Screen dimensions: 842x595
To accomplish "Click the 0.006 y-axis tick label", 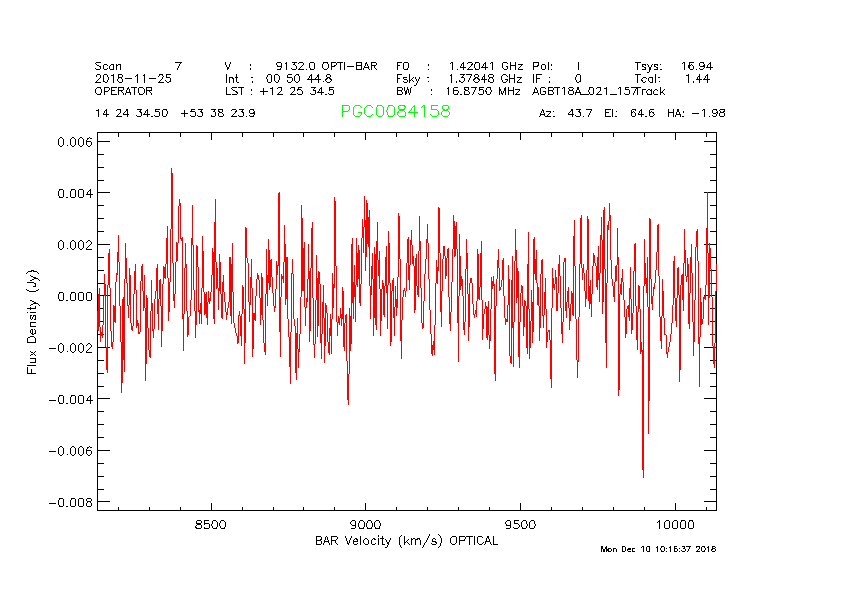I will [72, 142].
